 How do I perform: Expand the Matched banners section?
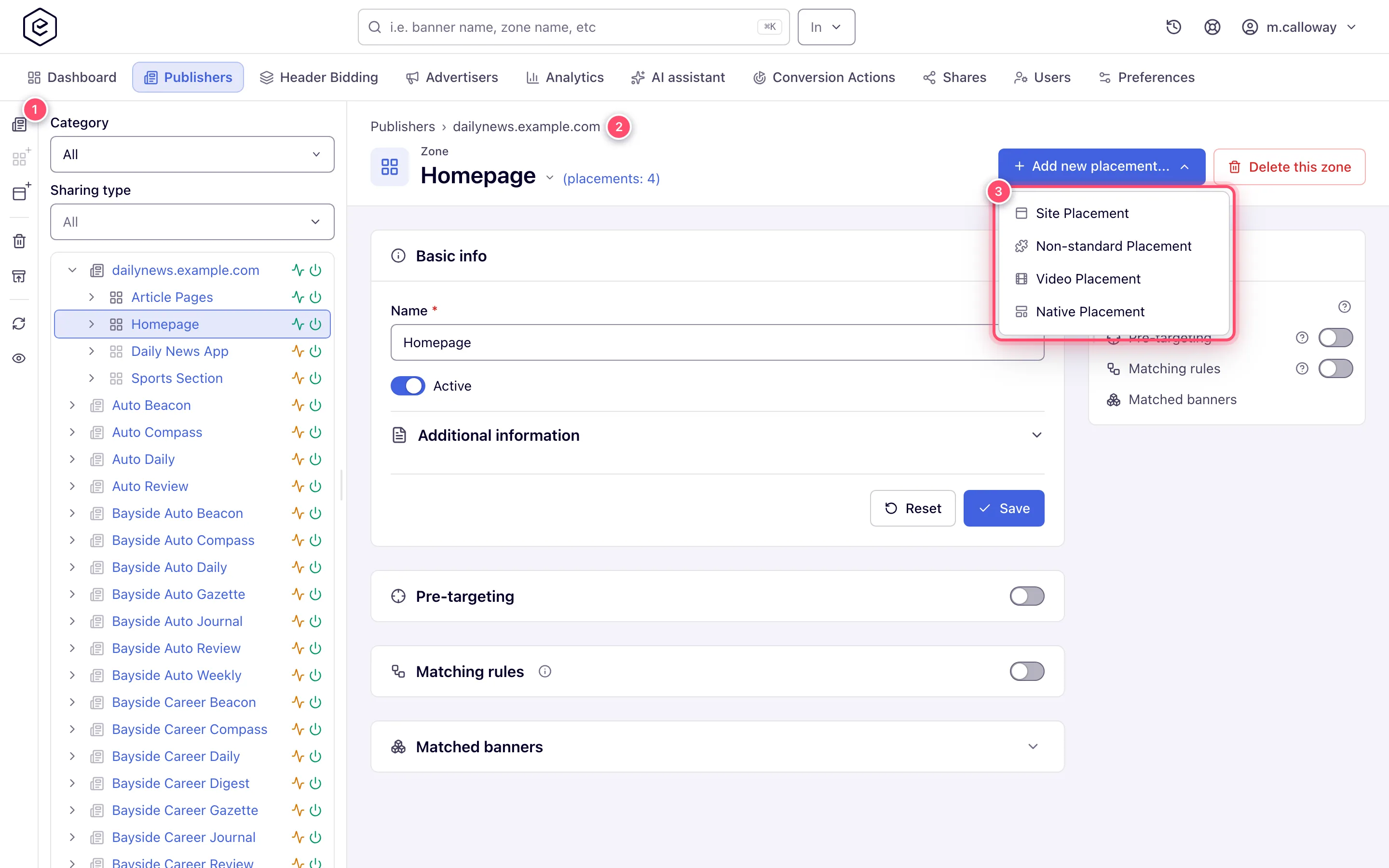(717, 746)
